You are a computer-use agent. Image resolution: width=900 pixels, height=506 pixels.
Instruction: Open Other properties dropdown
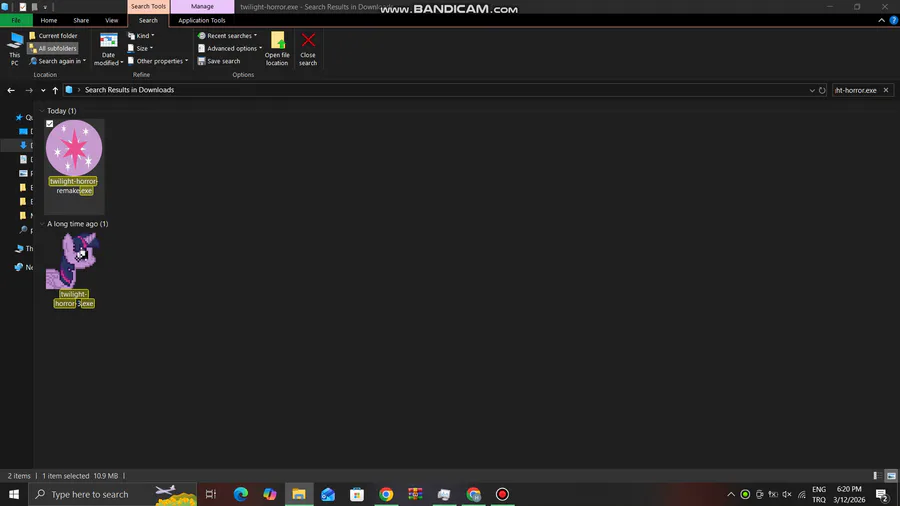tap(158, 61)
